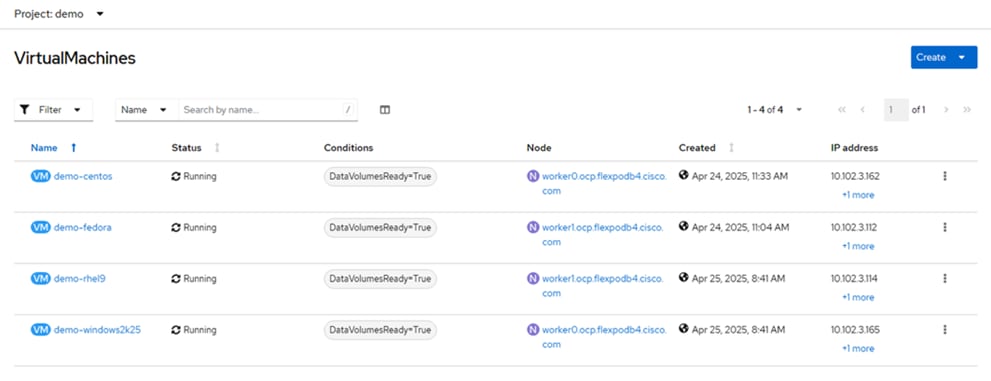Sort by Status column arrows icon
This screenshot has height=381, width=991.
coord(217,148)
